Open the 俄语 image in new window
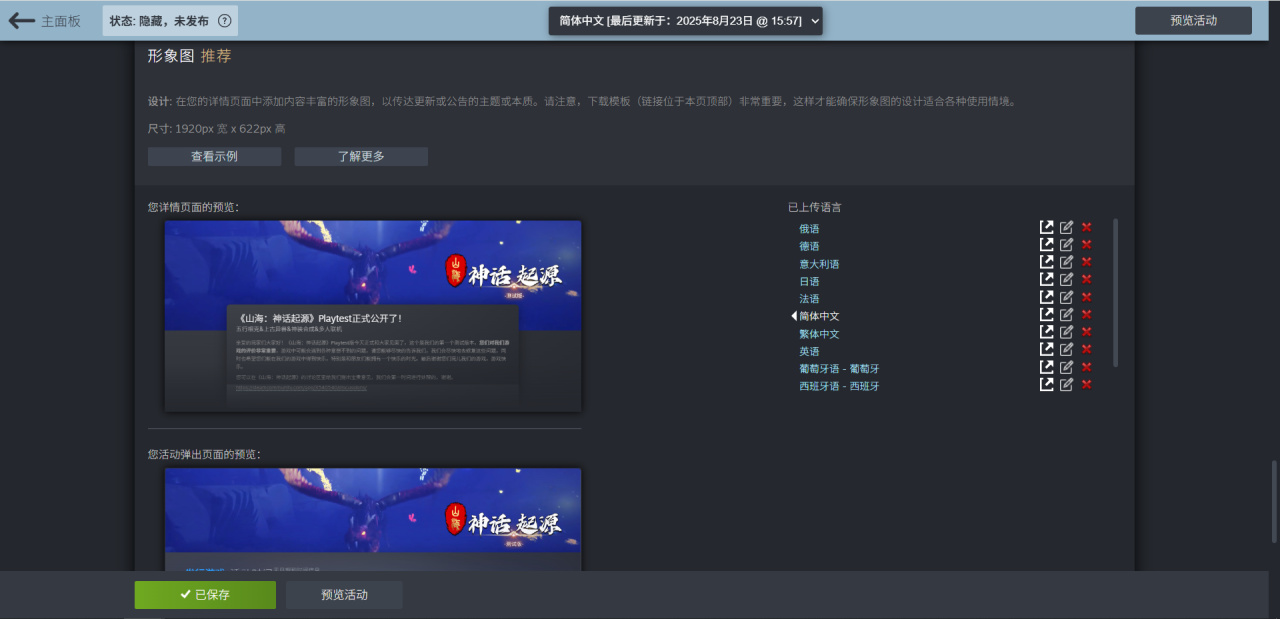Viewport: 1280px width, 619px height. pyautogui.click(x=1047, y=228)
